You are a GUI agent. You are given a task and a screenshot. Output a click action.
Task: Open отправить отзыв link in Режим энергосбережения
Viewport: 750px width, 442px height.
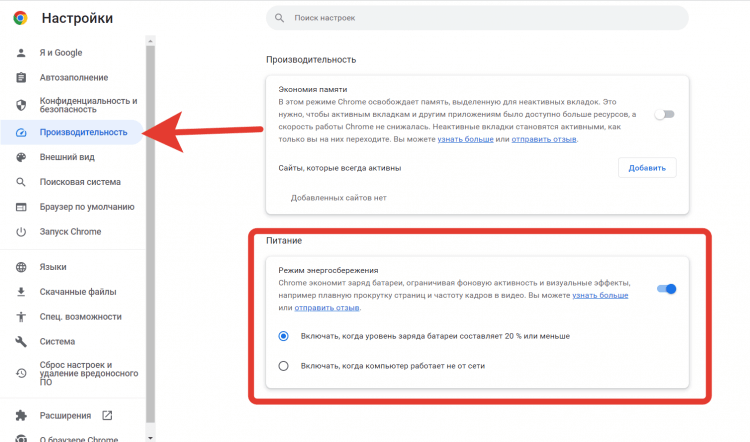327,308
